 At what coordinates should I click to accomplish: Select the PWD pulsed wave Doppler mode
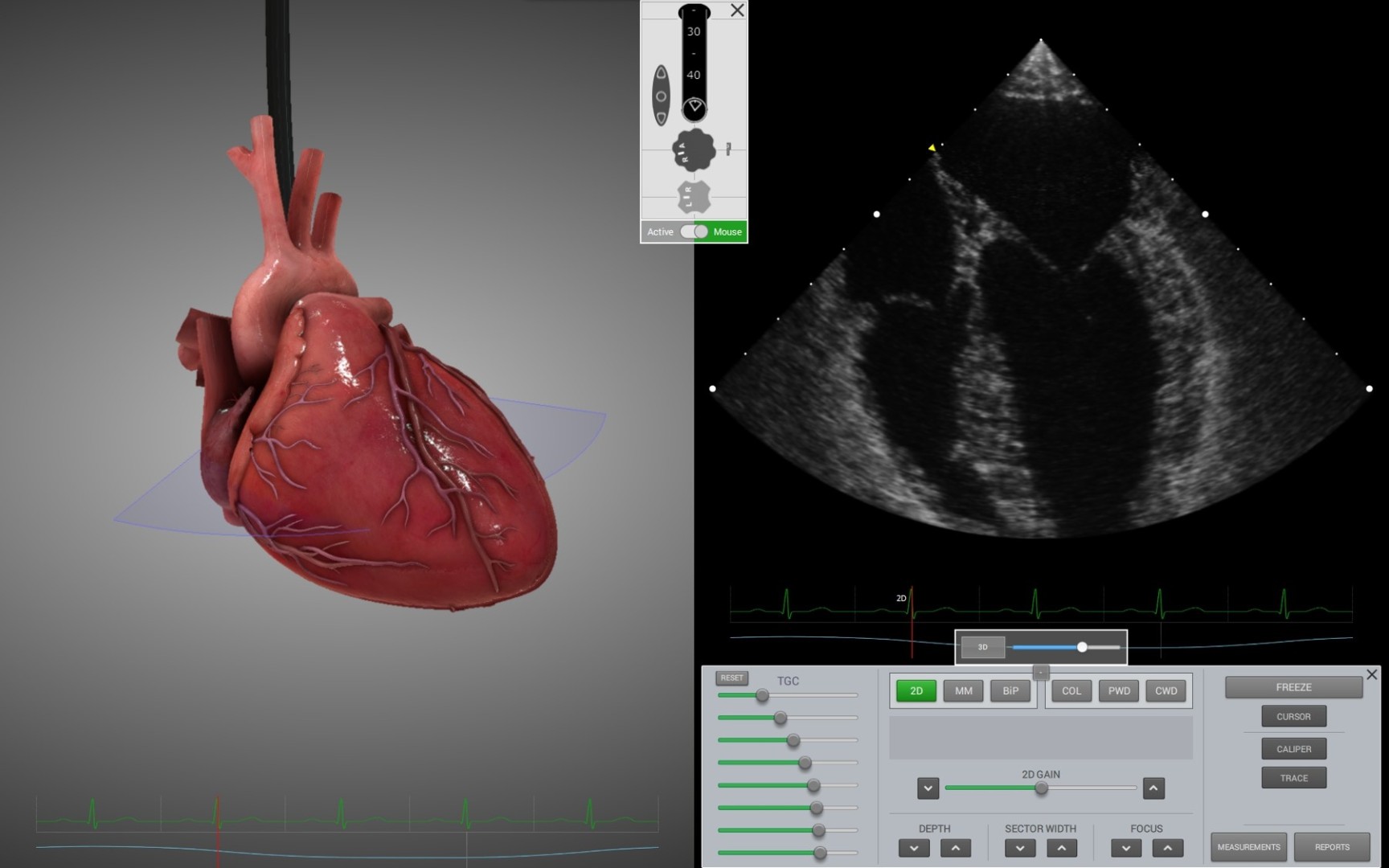(1118, 690)
